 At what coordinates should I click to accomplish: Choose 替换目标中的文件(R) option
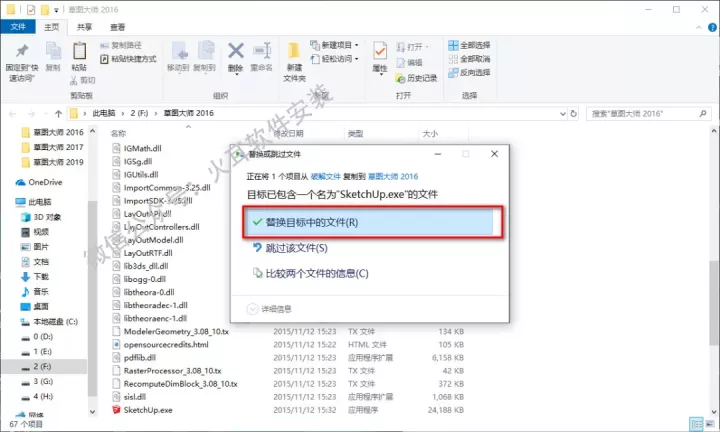point(370,221)
